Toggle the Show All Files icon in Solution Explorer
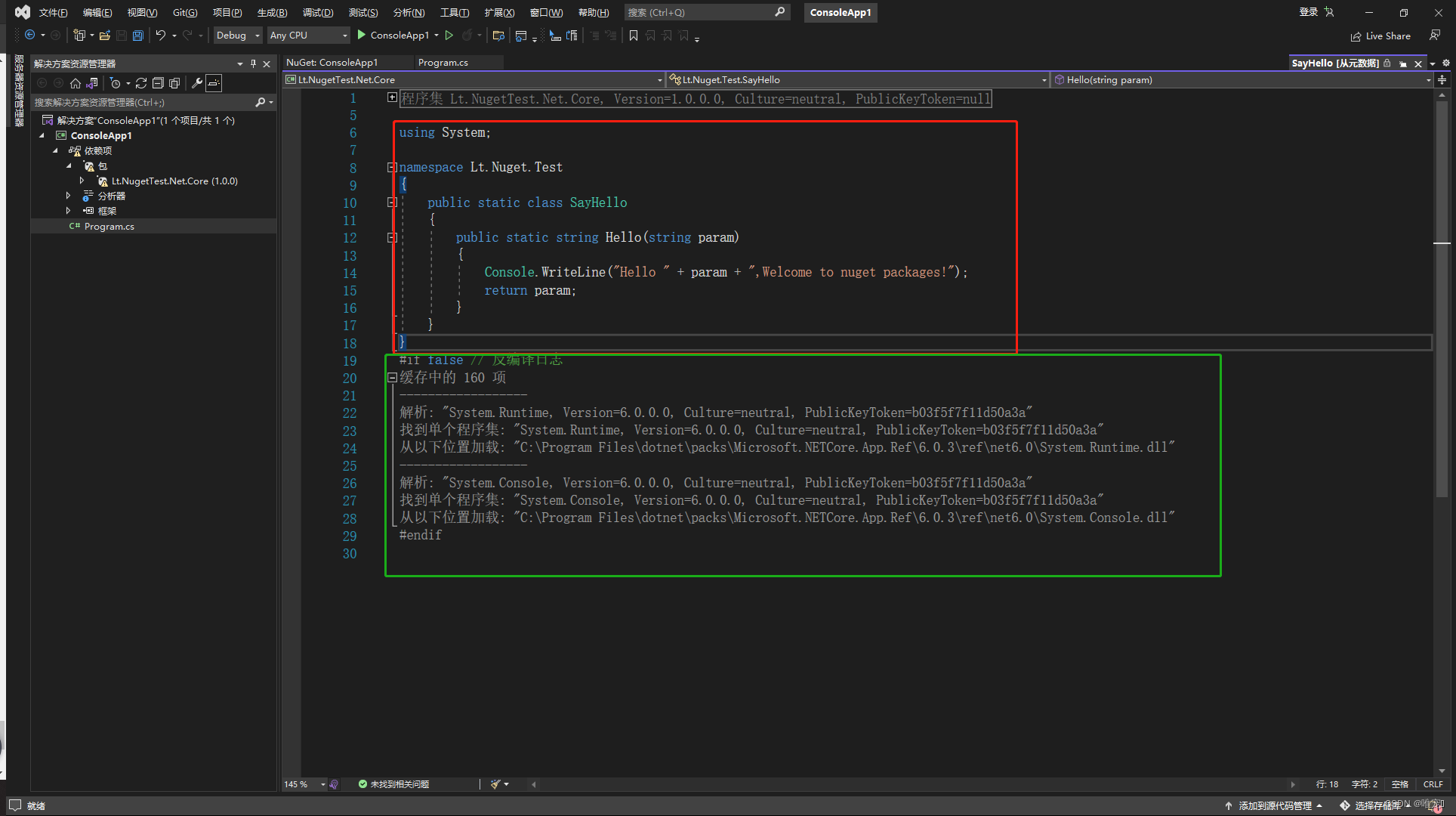1456x816 pixels. (174, 83)
